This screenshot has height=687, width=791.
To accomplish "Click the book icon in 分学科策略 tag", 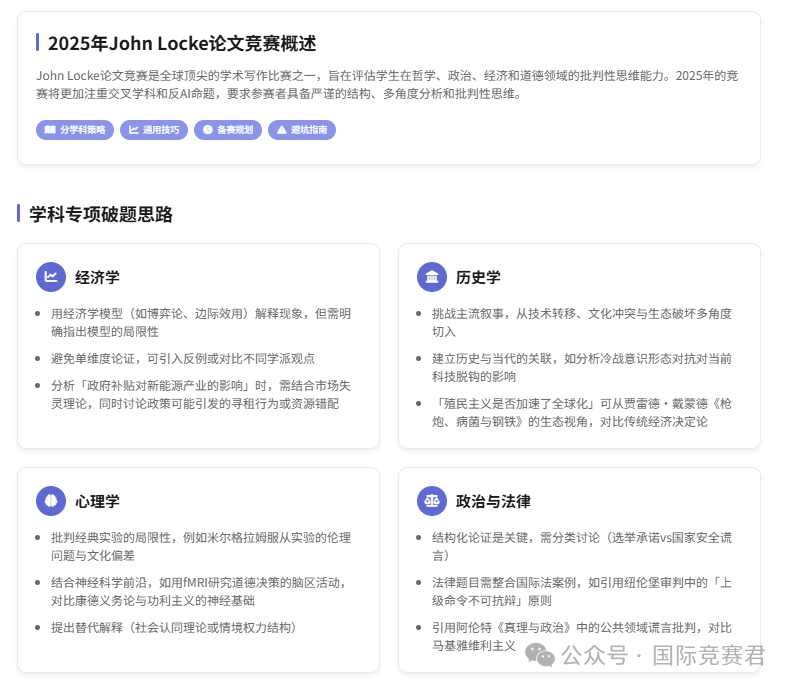I will [x=50, y=130].
